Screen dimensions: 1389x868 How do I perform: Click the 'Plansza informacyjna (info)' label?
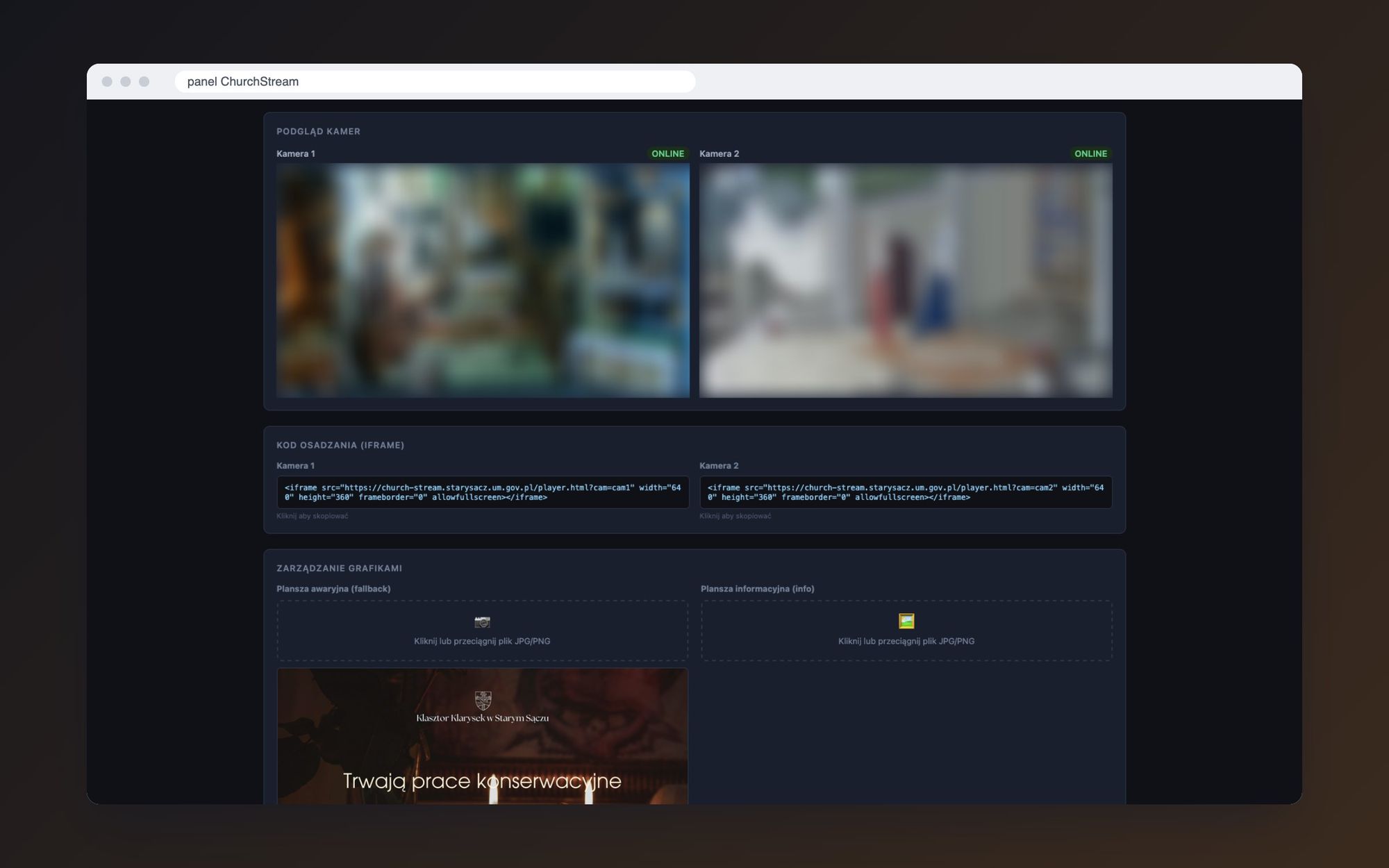tap(758, 589)
